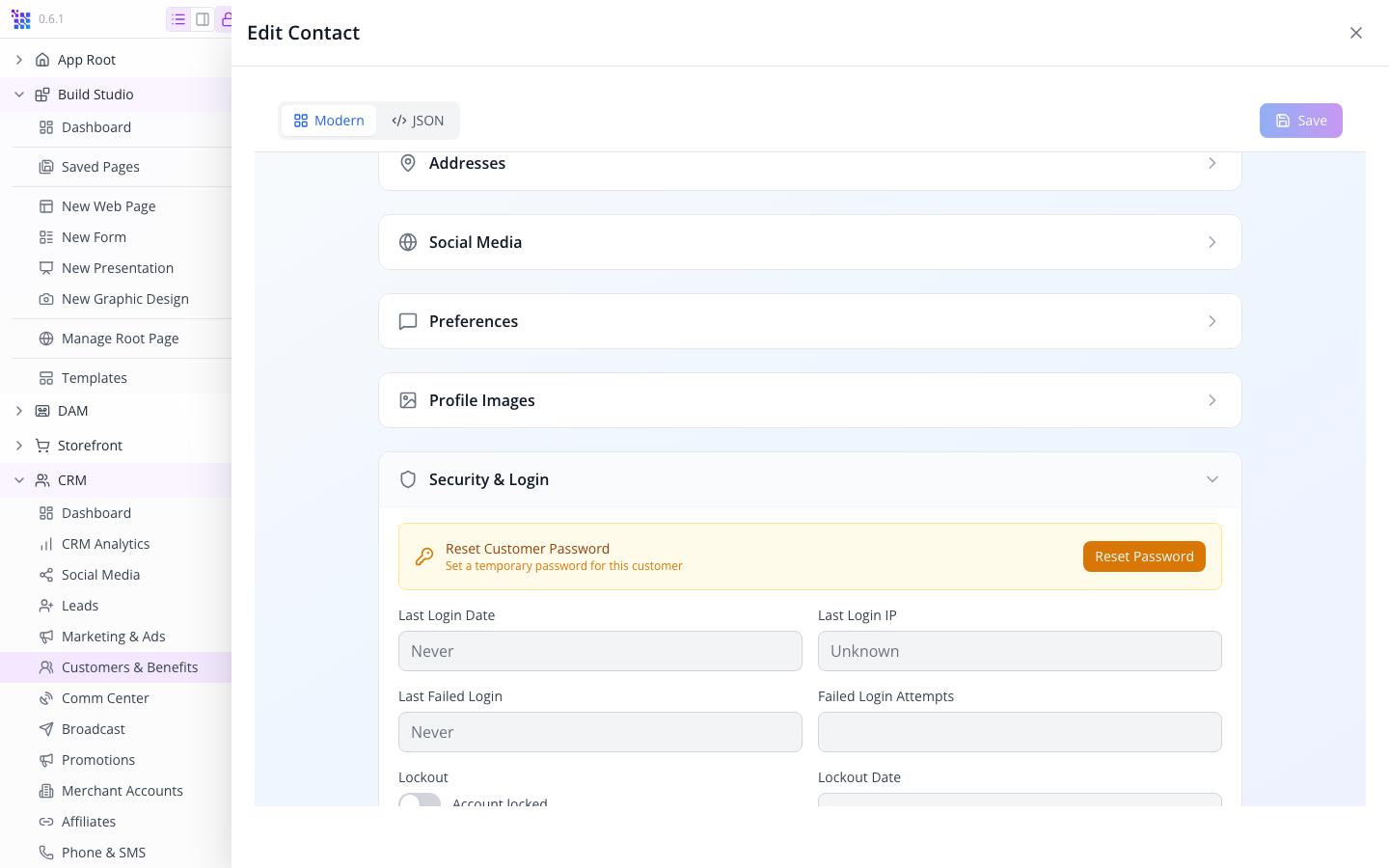Expand the App Root tree node
The height and width of the screenshot is (868, 1389).
pos(19,60)
